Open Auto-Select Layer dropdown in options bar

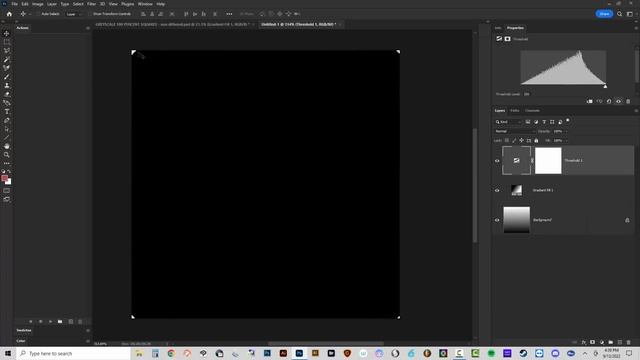[x=73, y=14]
